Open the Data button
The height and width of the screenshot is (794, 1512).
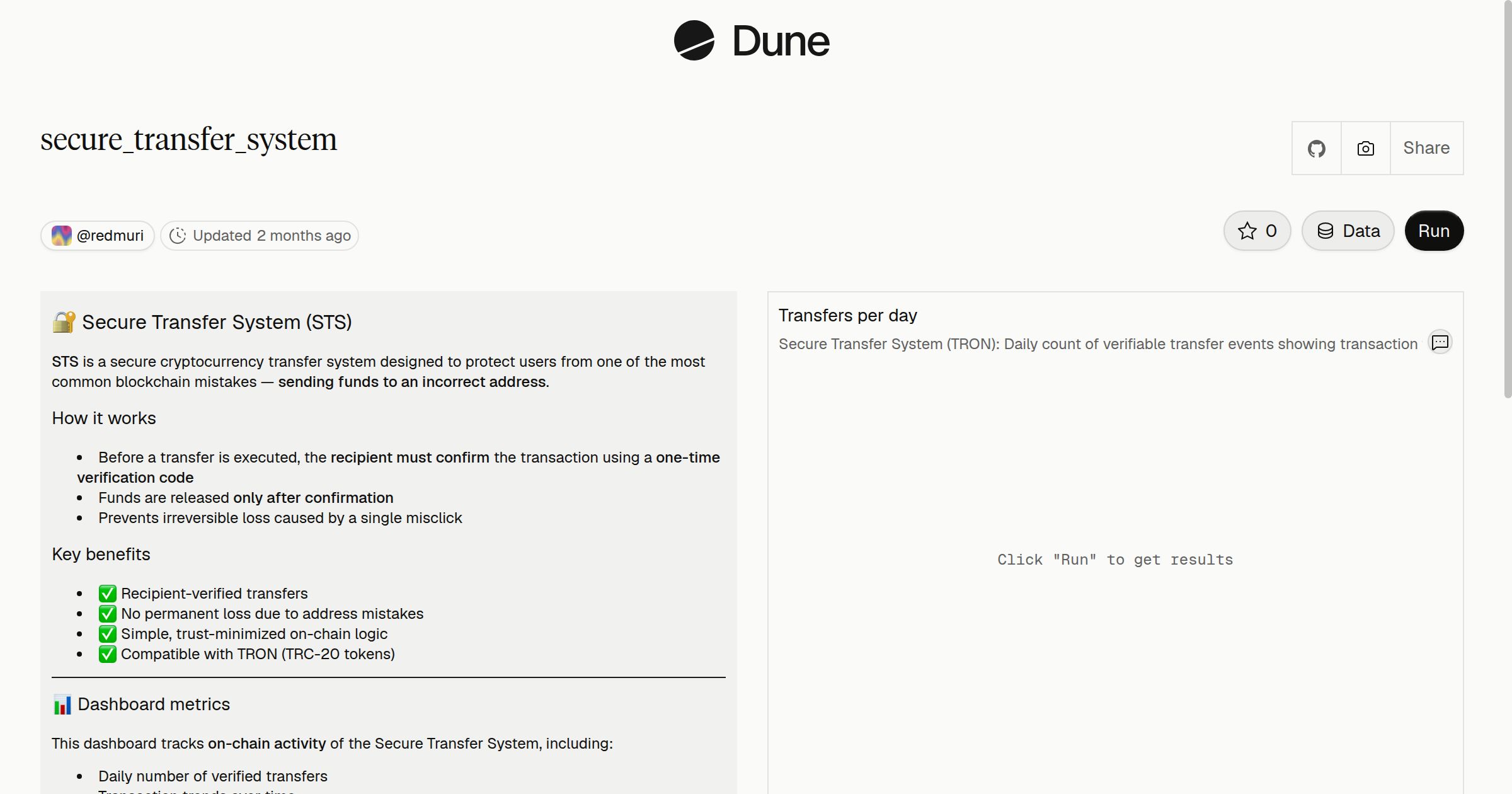[1348, 231]
